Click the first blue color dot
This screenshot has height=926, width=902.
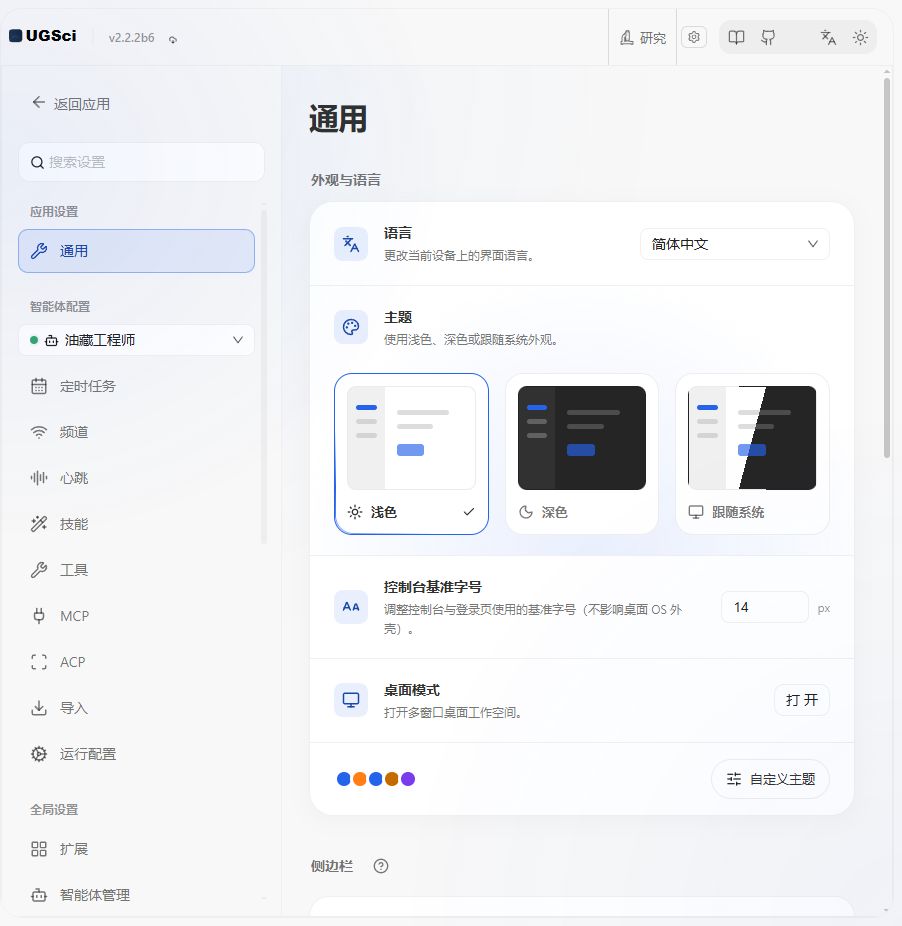(x=343, y=779)
